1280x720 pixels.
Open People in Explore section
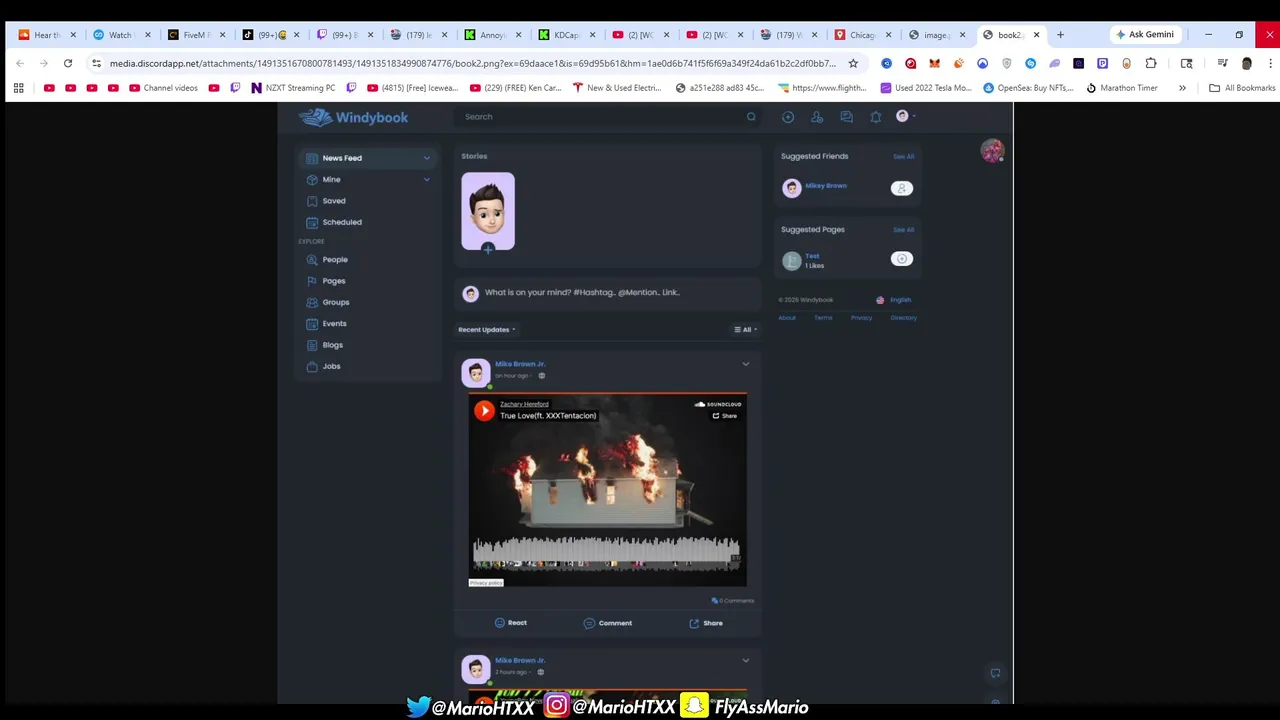tap(334, 260)
